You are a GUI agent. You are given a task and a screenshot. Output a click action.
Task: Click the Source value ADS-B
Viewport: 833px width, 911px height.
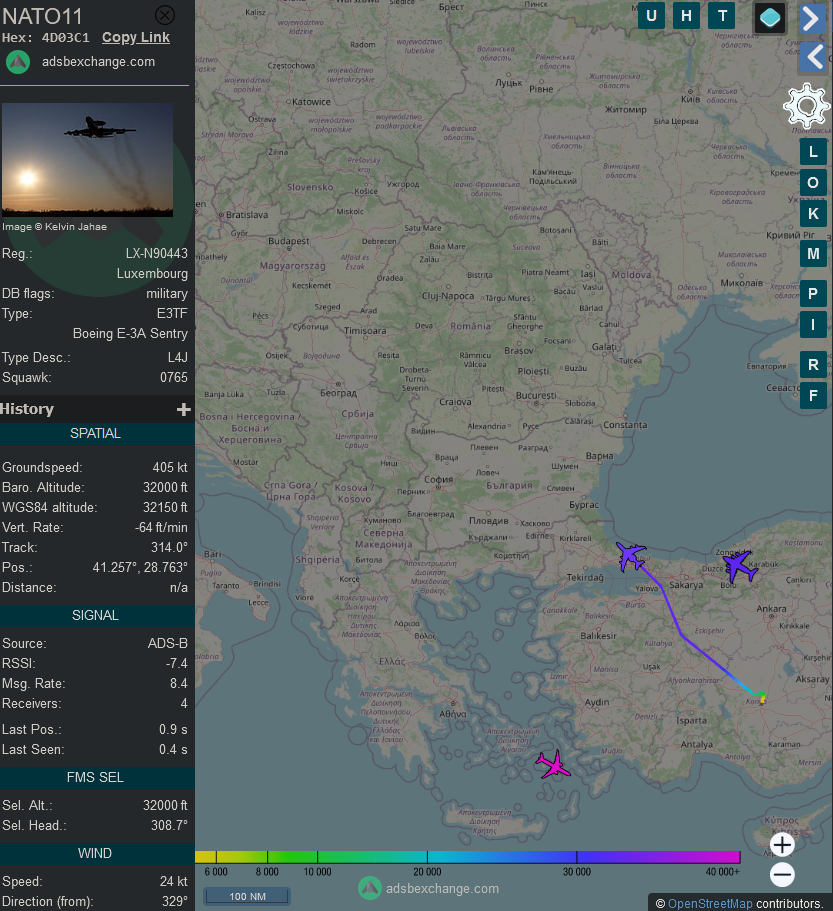(x=168, y=643)
